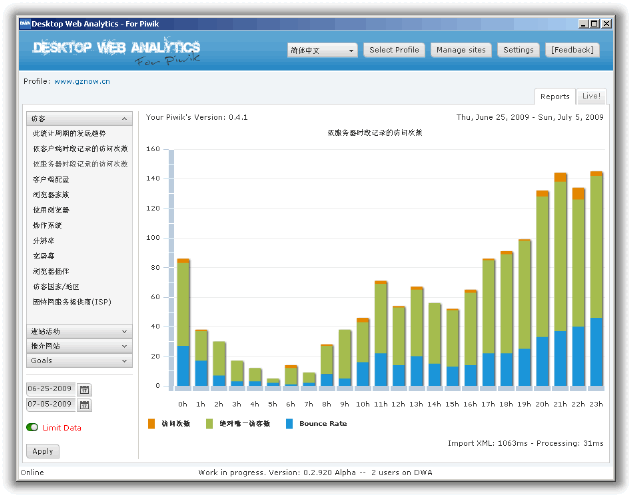
Task: Toggle the Limit Data switch
Action: click(32, 427)
